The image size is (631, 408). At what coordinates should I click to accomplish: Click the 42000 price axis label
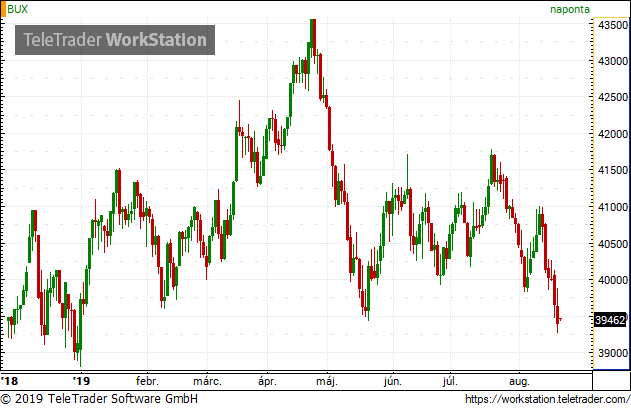pyautogui.click(x=612, y=134)
